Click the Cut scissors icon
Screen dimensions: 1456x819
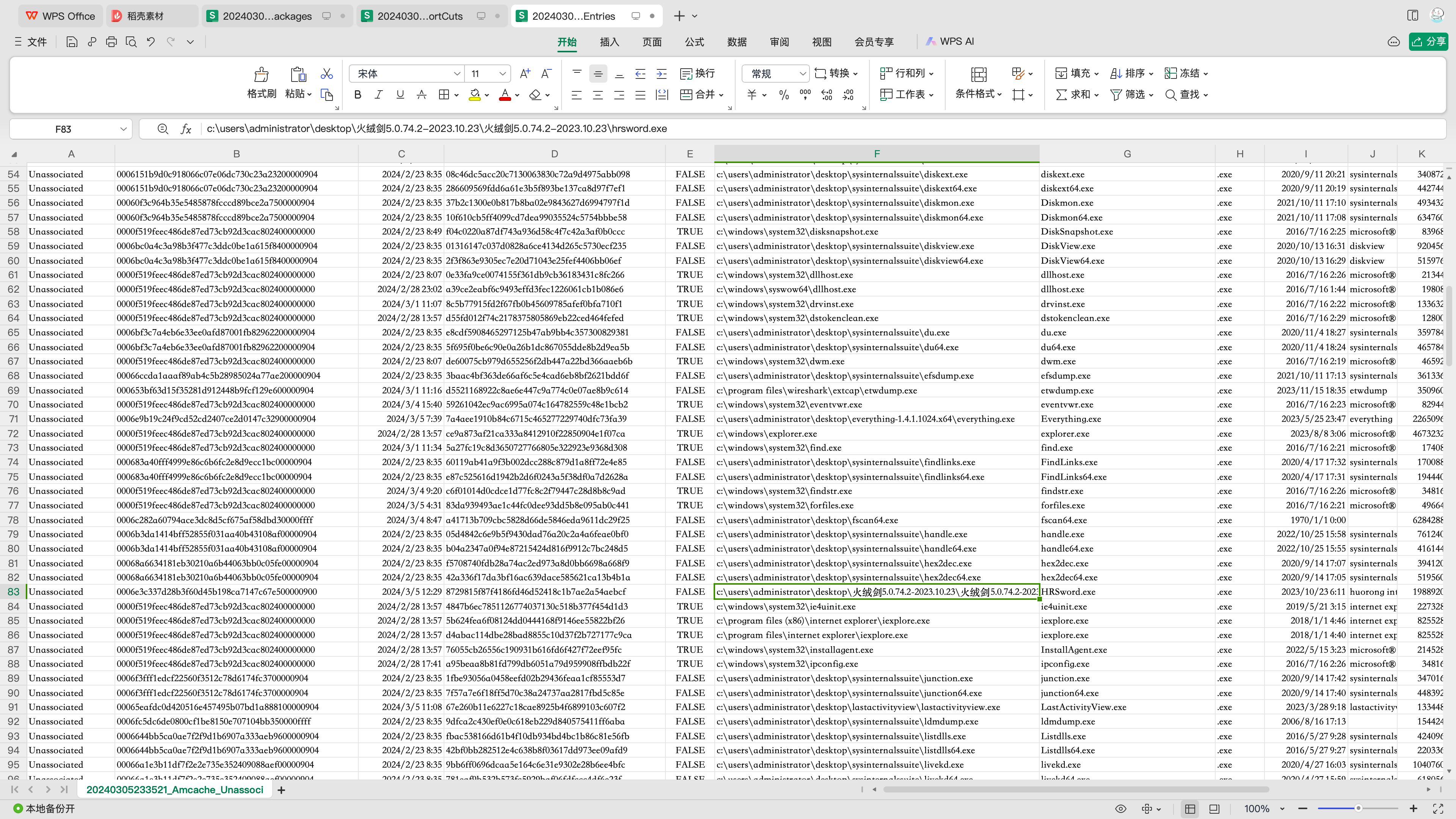click(326, 74)
